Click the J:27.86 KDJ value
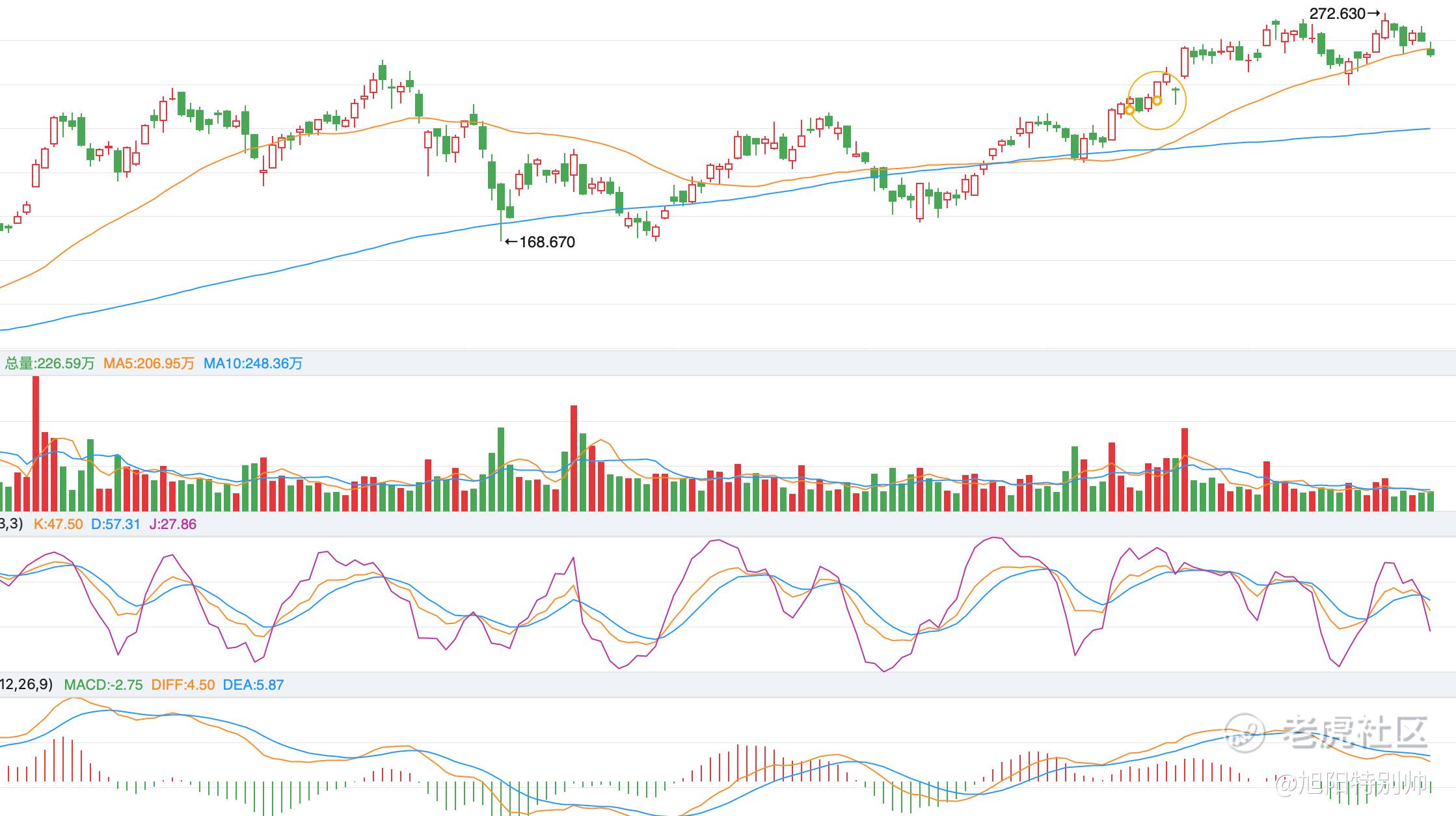Screen dimensions: 1456x816 pyautogui.click(x=172, y=524)
